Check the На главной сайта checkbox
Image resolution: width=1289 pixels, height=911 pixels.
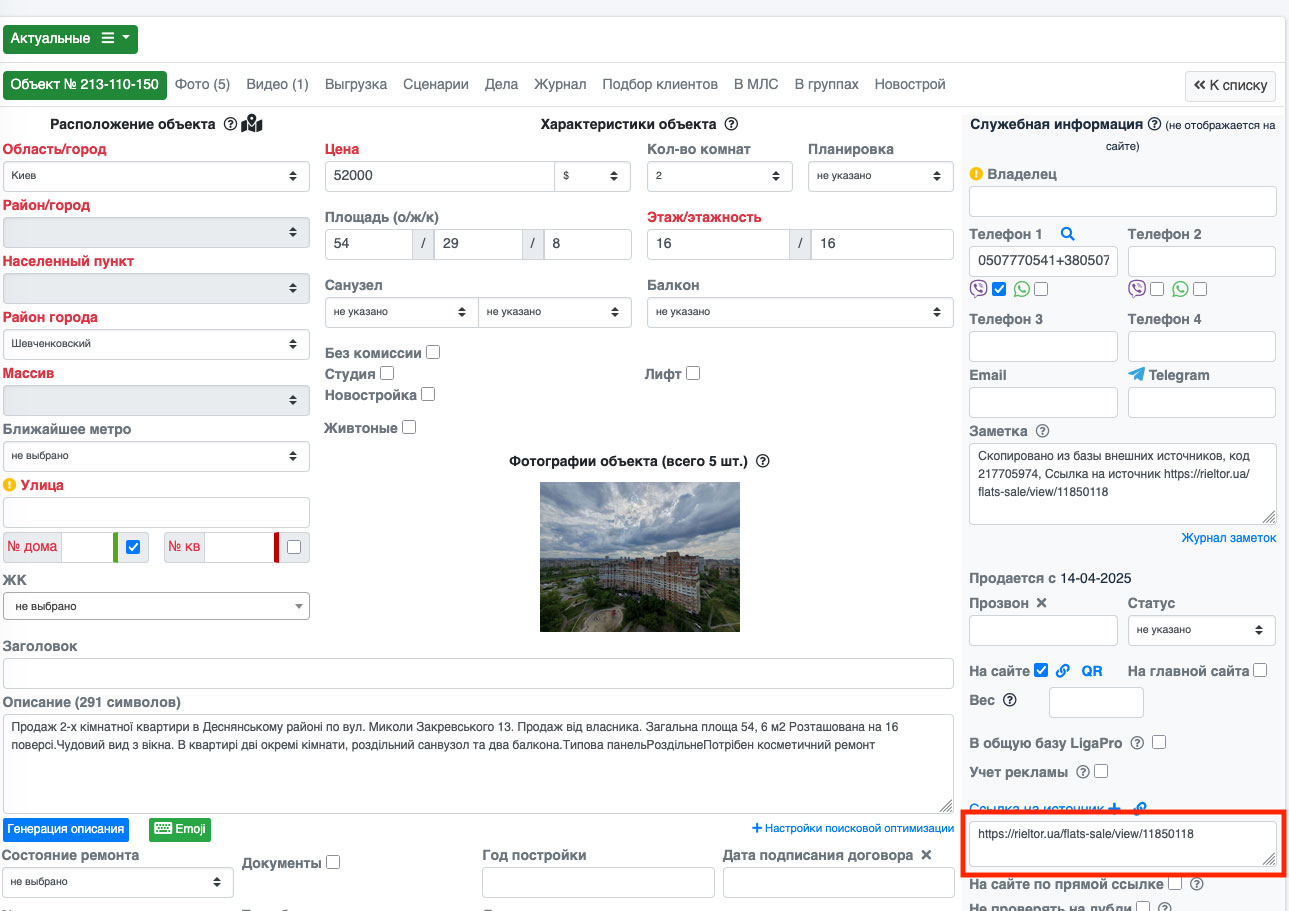point(1260,670)
